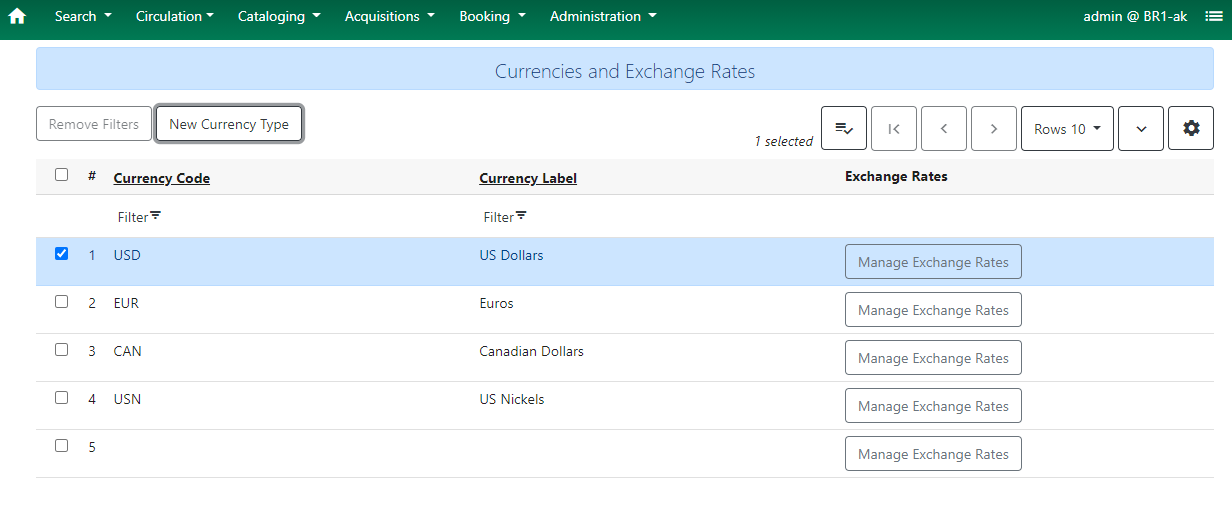Check the USN row checkbox
The height and width of the screenshot is (508, 1232).
pos(62,398)
